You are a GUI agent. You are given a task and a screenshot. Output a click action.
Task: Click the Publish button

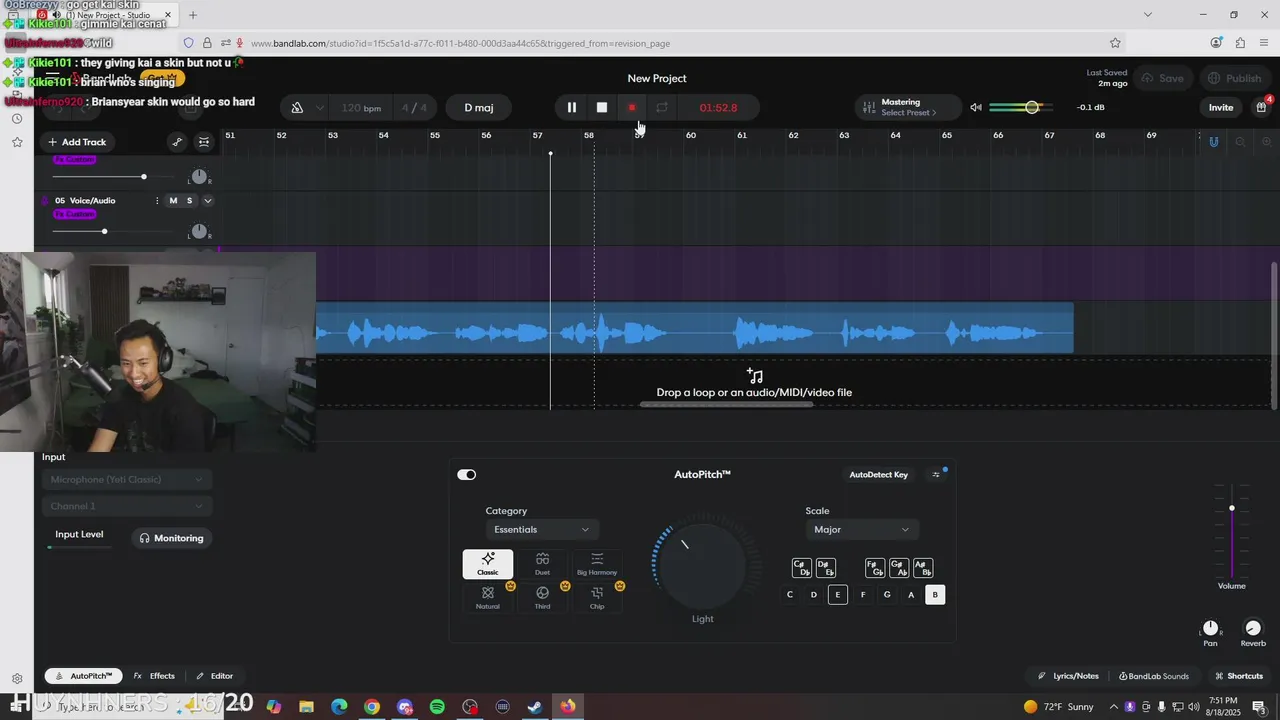point(1234,78)
